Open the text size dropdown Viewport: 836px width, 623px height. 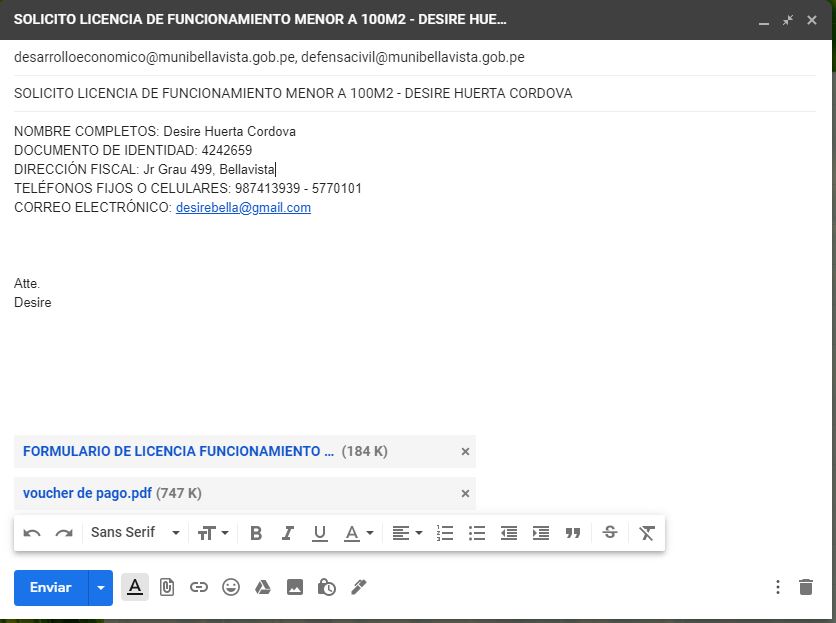(x=213, y=533)
